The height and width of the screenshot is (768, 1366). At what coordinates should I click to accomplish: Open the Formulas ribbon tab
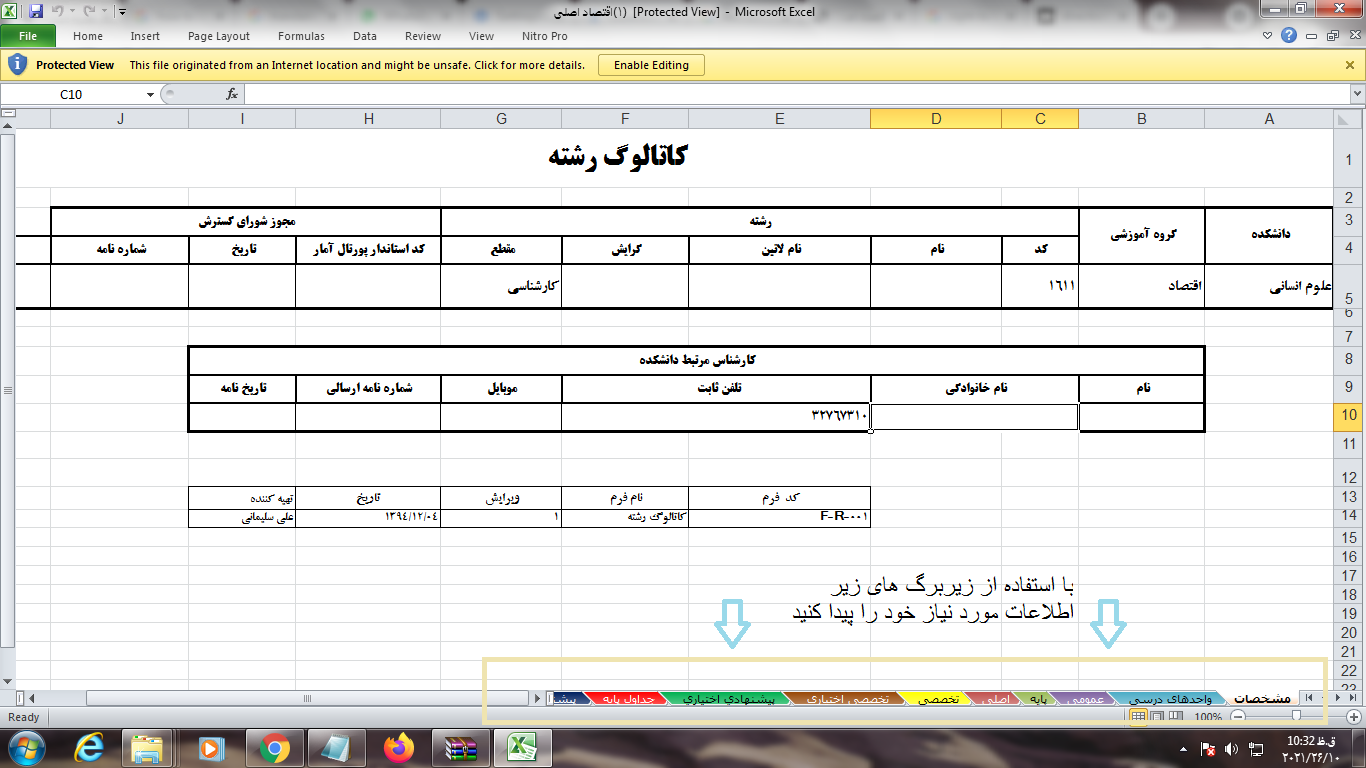[301, 36]
